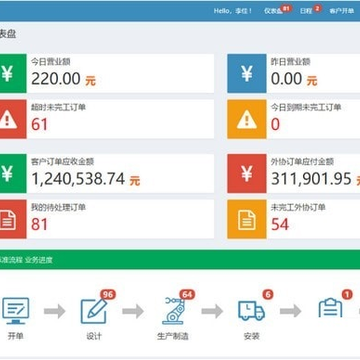360x360 pixels.
Task: Click the 外协订单应付金额 label
Action: [x=302, y=162]
